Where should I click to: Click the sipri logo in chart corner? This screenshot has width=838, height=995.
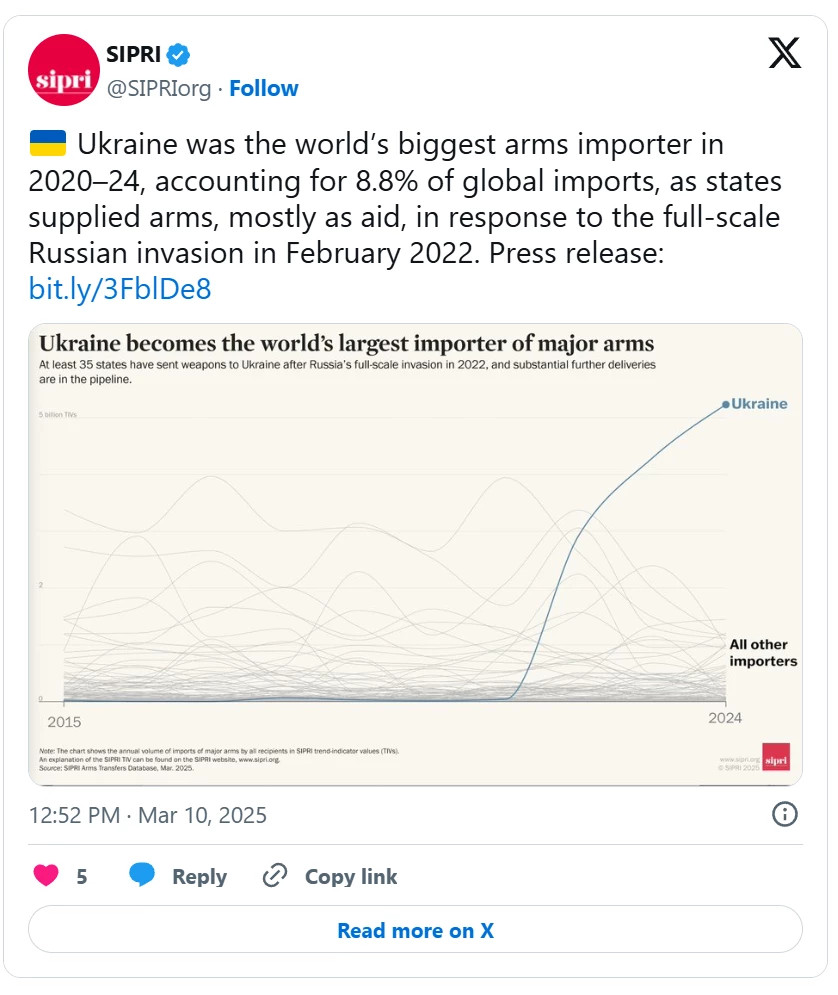776,756
